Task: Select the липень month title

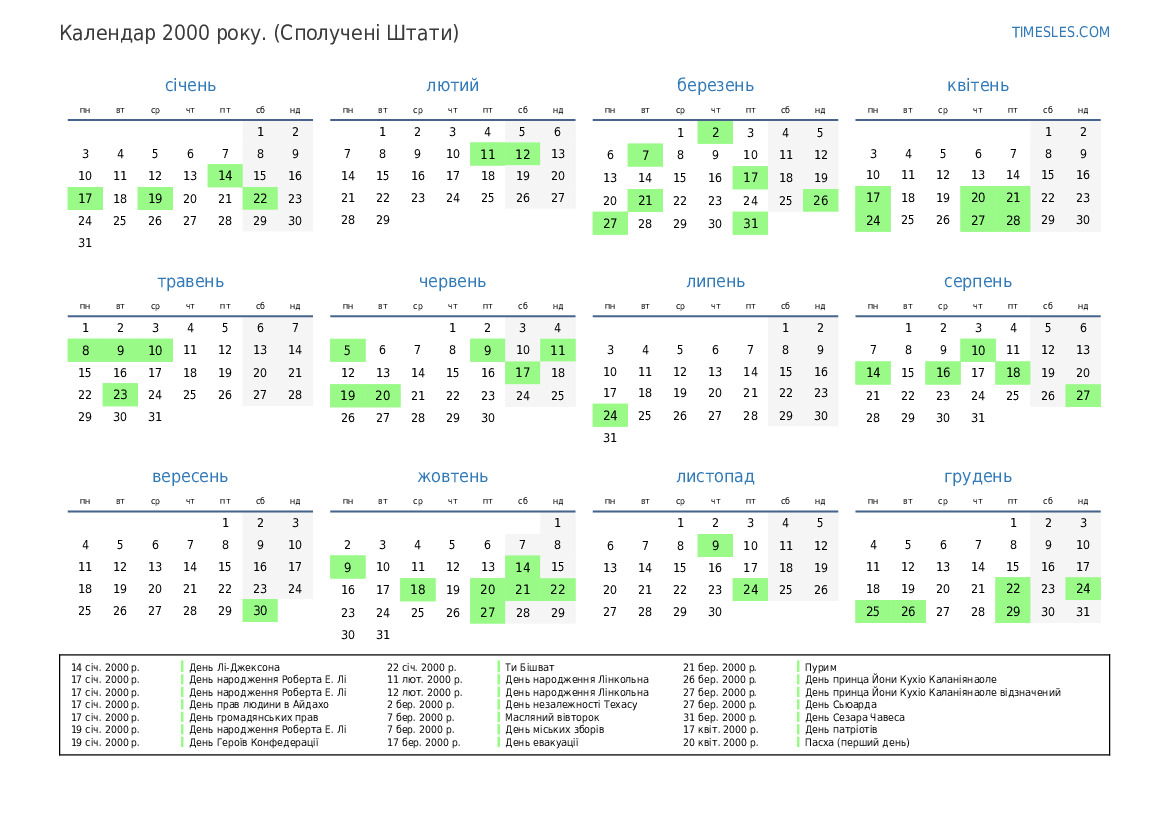Action: (x=715, y=282)
